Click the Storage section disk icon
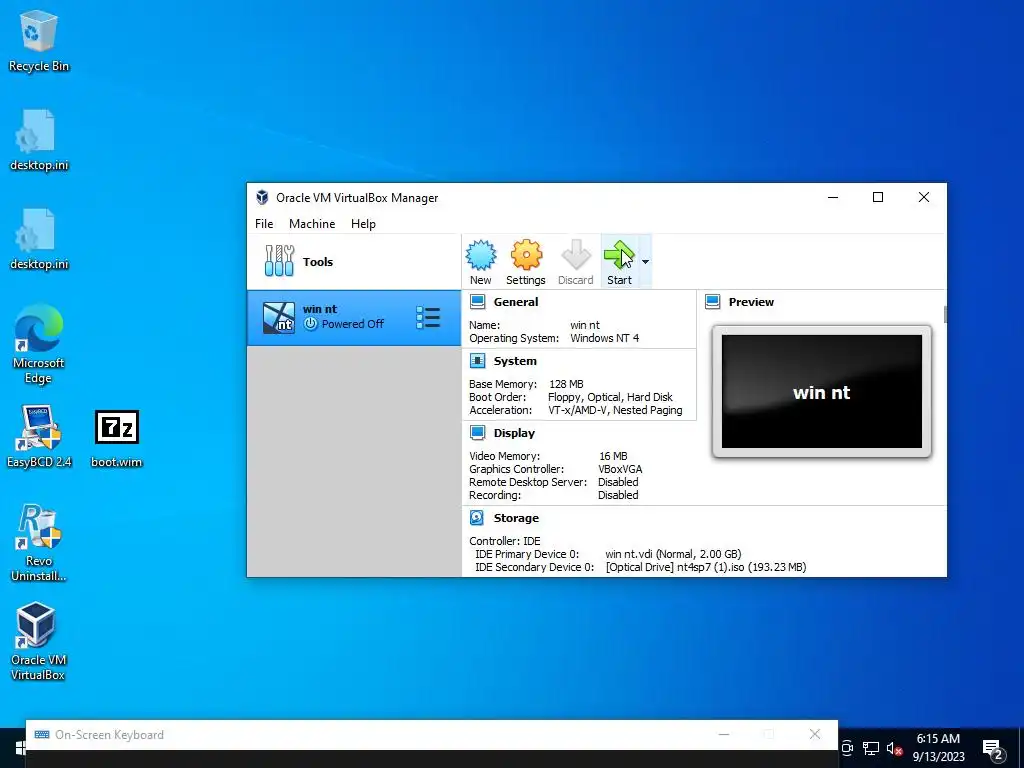 click(x=477, y=518)
